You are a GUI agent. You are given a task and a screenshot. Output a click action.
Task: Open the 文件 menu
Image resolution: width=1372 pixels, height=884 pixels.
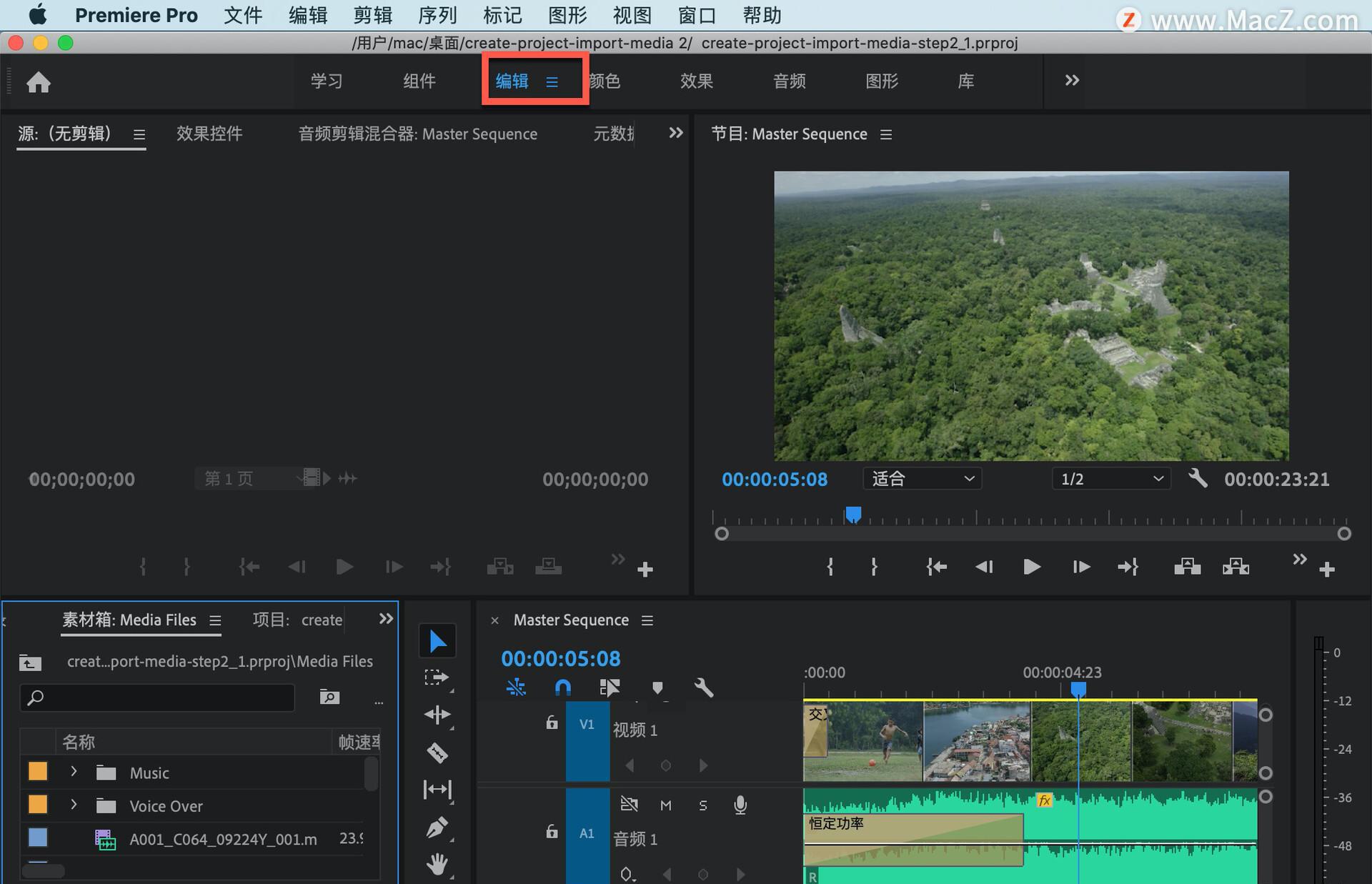pyautogui.click(x=243, y=15)
